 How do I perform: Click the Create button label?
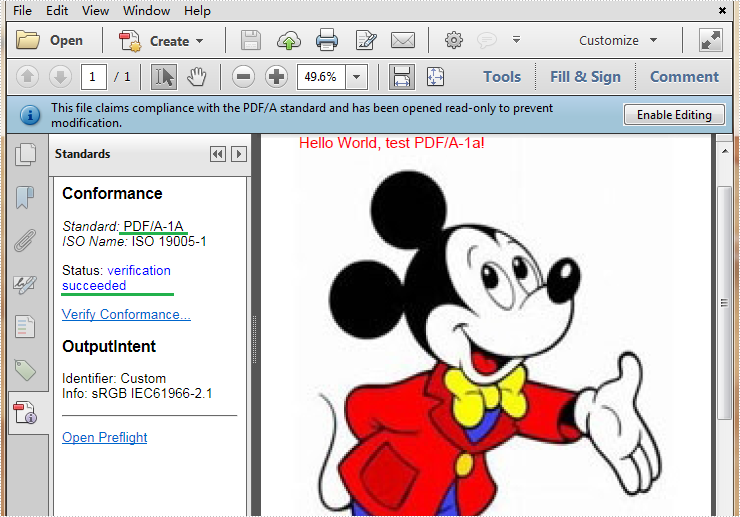[x=169, y=41]
